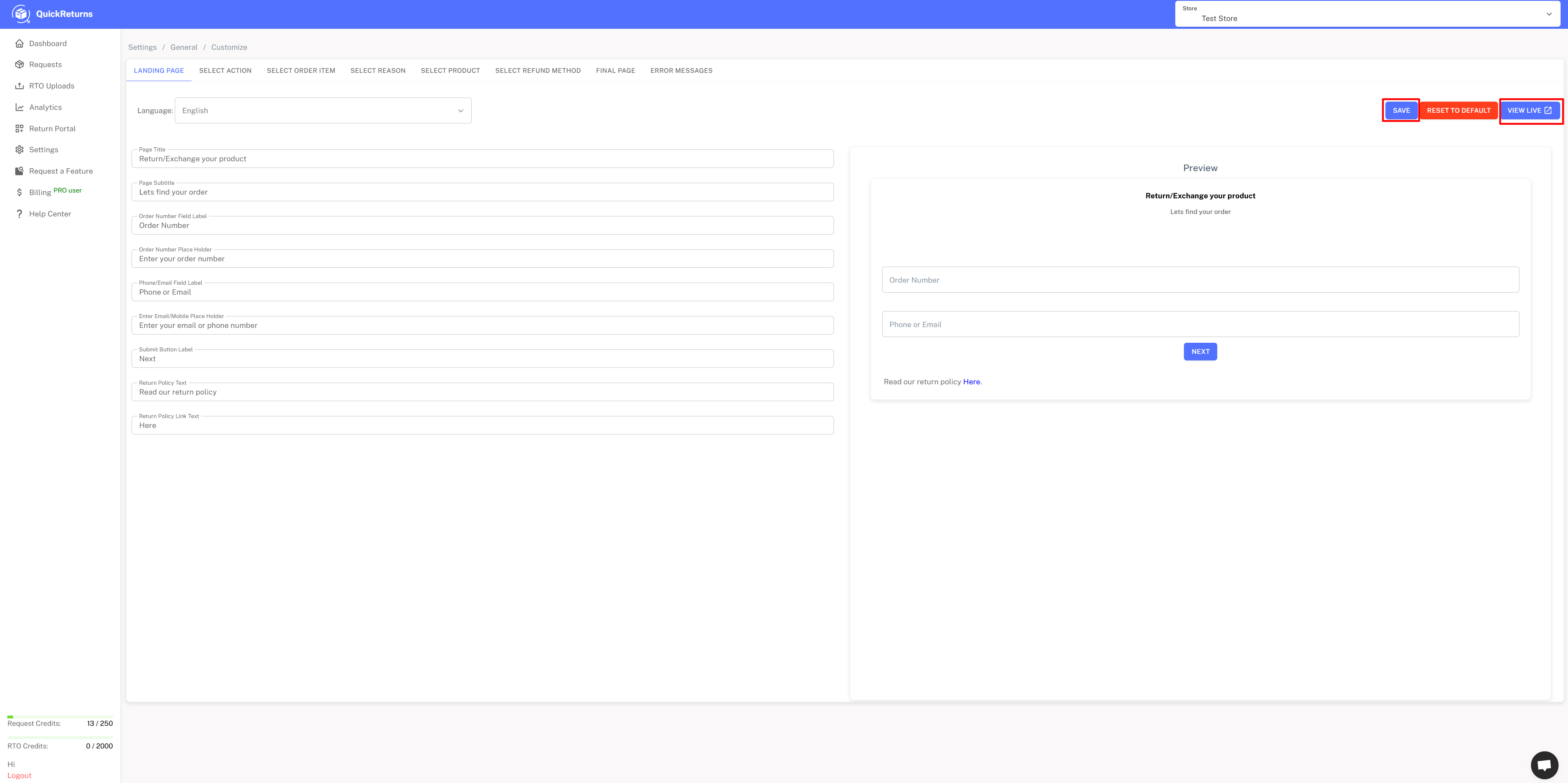Click the QuickReturns logo icon

pyautogui.click(x=21, y=14)
